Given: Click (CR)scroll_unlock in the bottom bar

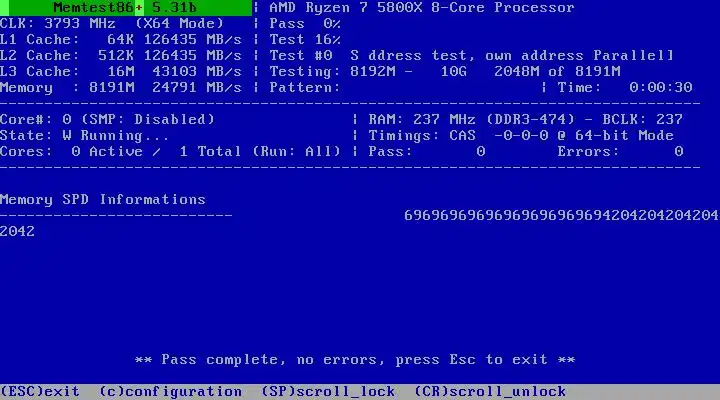Looking at the screenshot, I should [x=490, y=392].
